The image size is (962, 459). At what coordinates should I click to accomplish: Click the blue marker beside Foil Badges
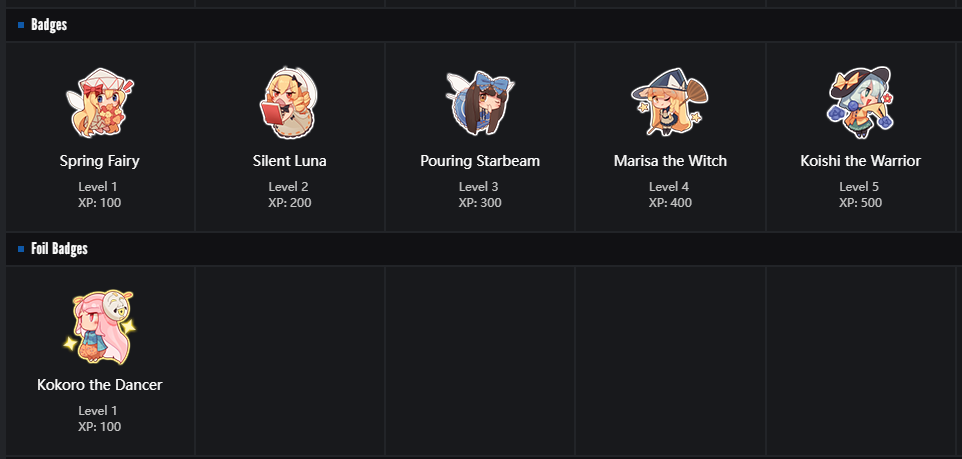click(x=21, y=249)
